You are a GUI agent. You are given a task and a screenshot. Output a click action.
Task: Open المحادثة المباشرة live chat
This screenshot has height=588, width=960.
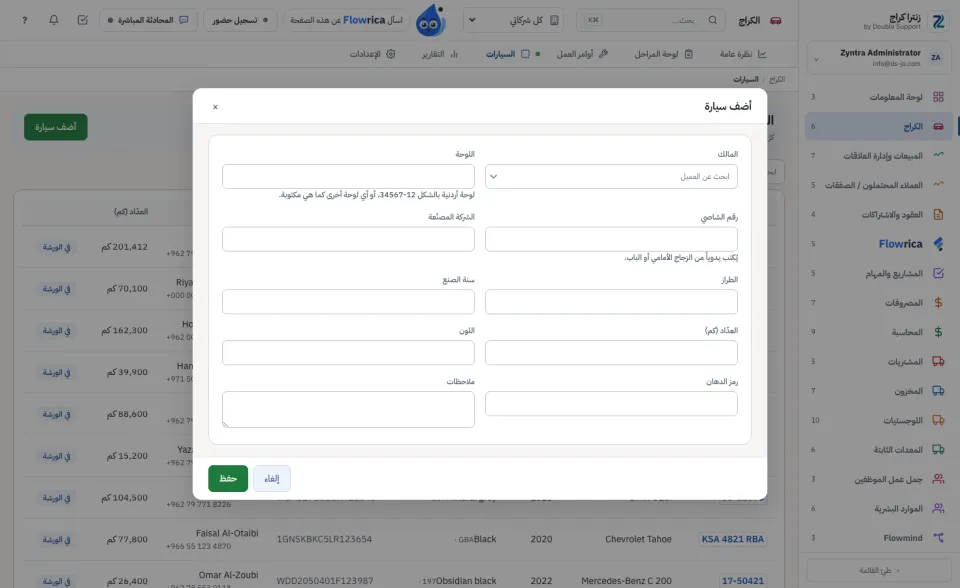point(148,20)
